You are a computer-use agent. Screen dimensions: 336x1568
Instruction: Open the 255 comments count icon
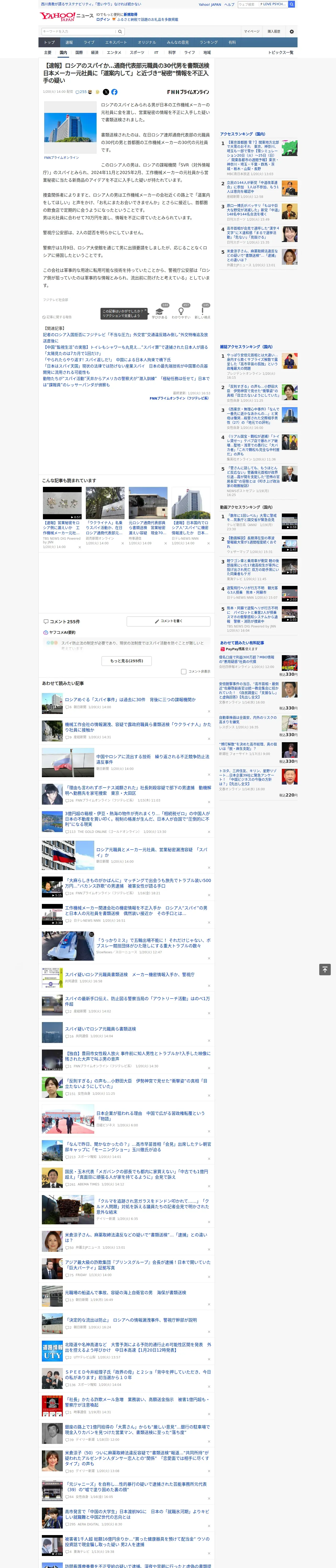pyautogui.click(x=81, y=92)
